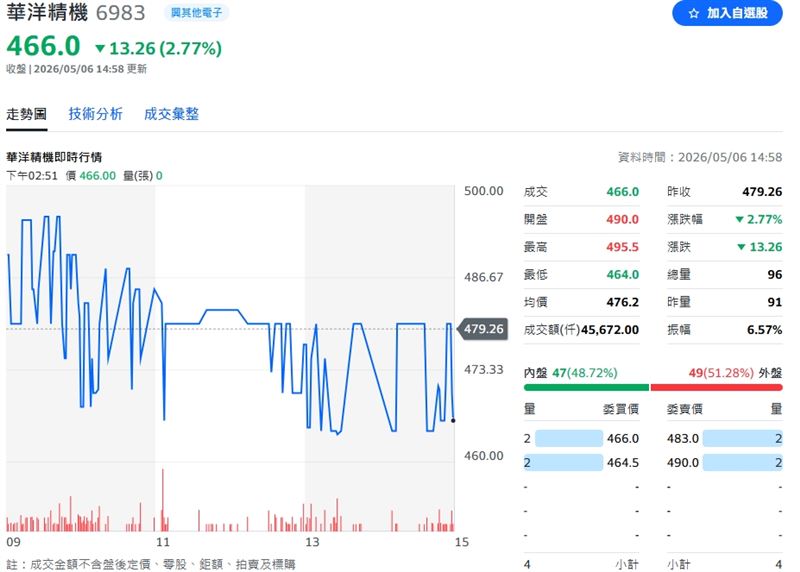Click the 13 time axis label

click(x=312, y=542)
